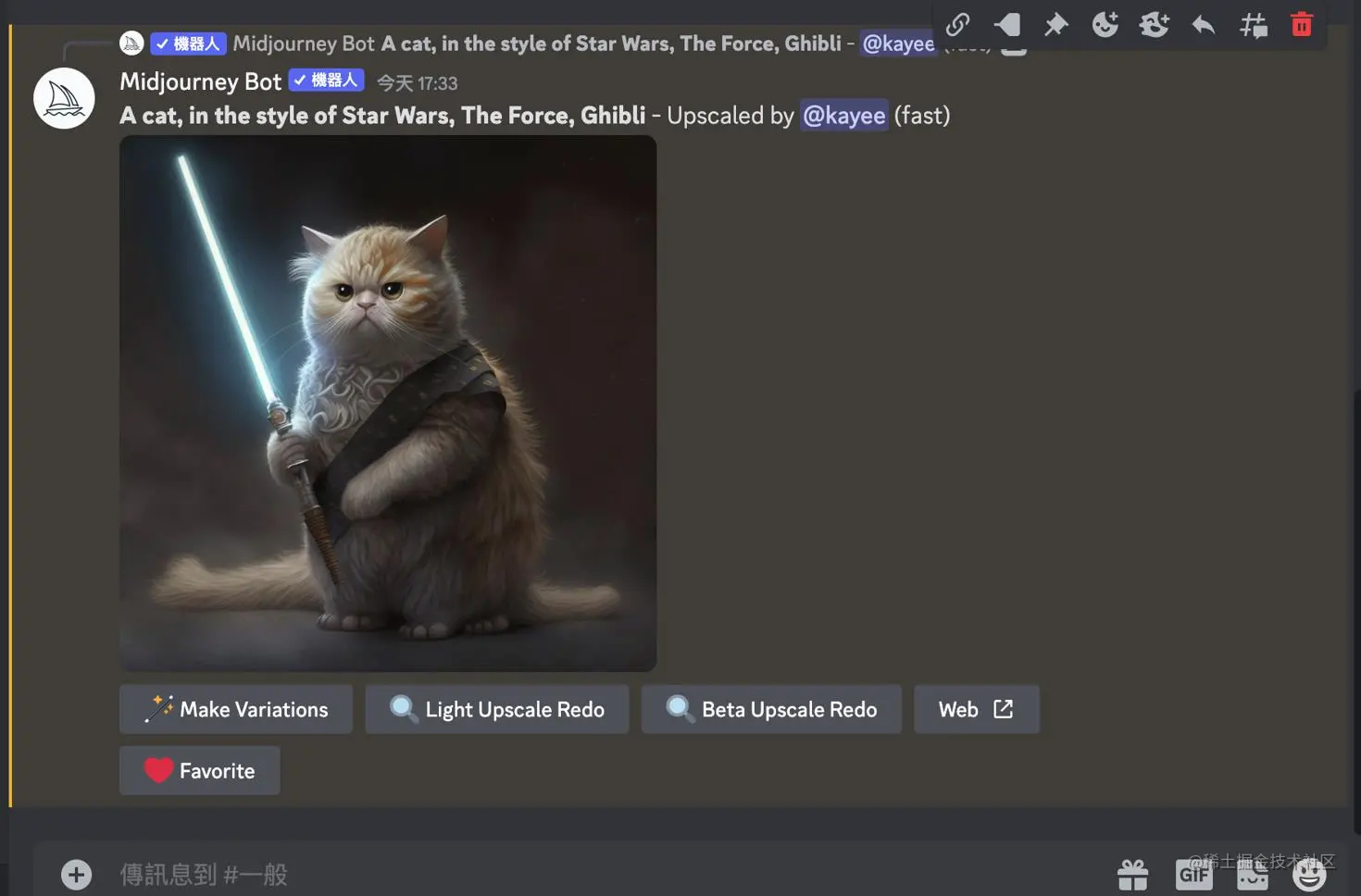The width and height of the screenshot is (1361, 896).
Task: Open the Web external link button
Action: point(977,709)
